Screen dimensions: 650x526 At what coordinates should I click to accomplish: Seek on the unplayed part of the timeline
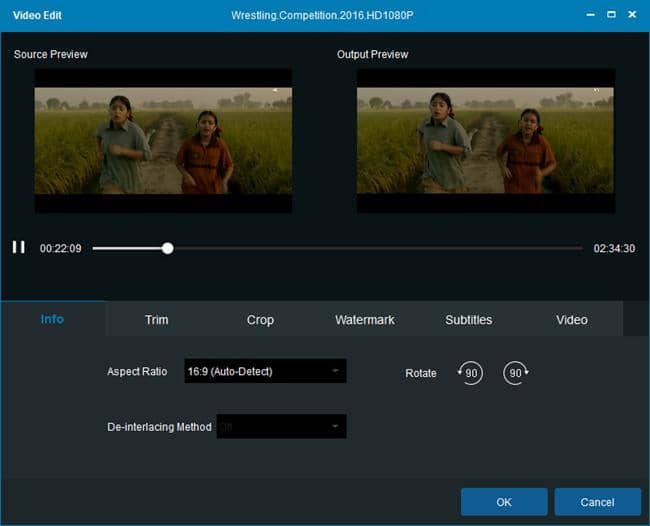point(377,248)
